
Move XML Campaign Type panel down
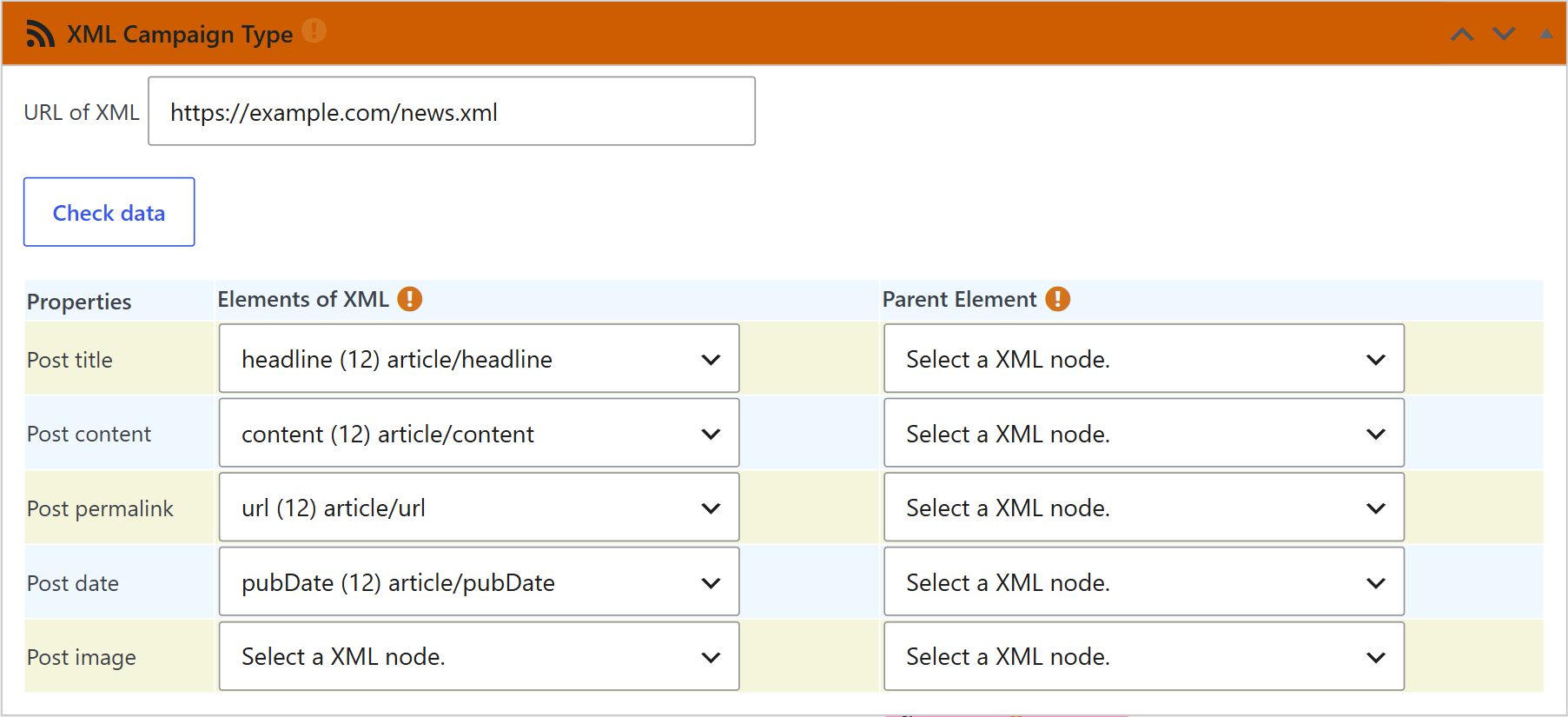coord(1504,34)
